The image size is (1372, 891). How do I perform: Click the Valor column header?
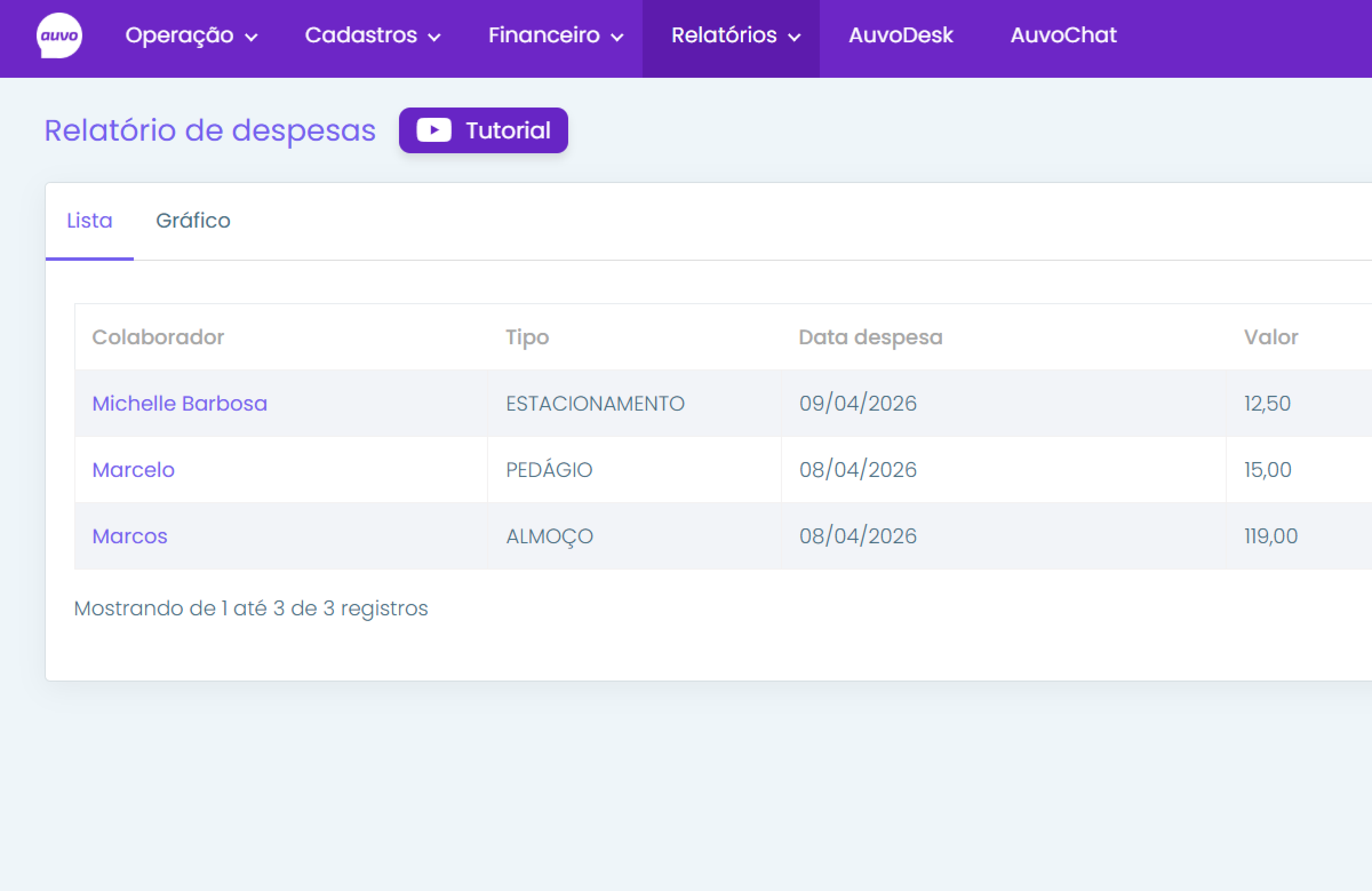tap(1271, 337)
